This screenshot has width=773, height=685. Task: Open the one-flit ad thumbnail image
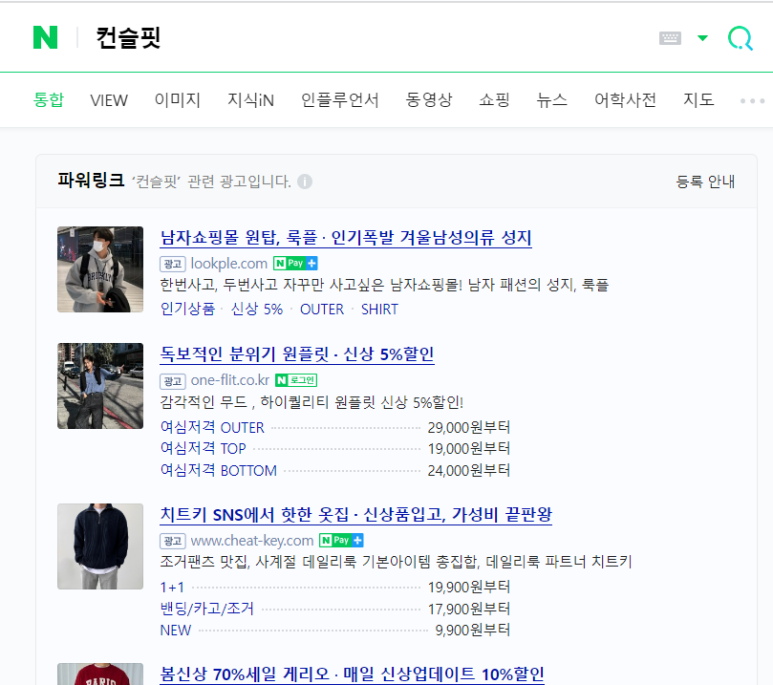(x=100, y=386)
